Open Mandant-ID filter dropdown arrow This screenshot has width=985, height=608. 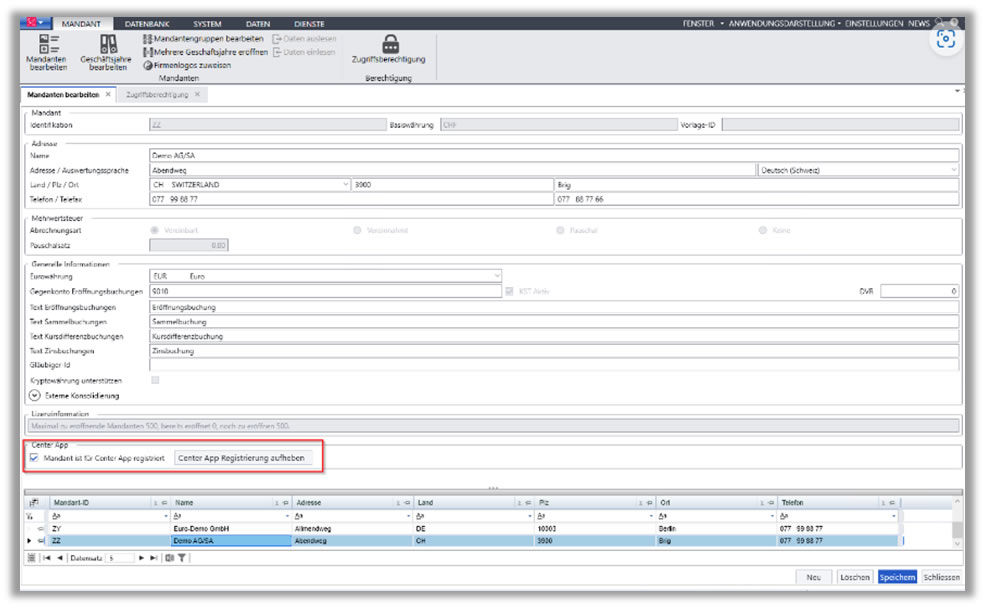[166, 516]
